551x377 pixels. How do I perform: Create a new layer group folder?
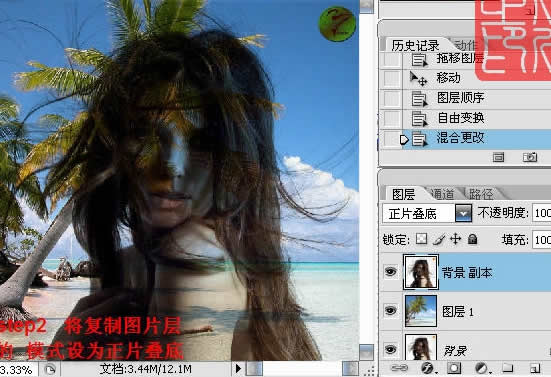507,368
